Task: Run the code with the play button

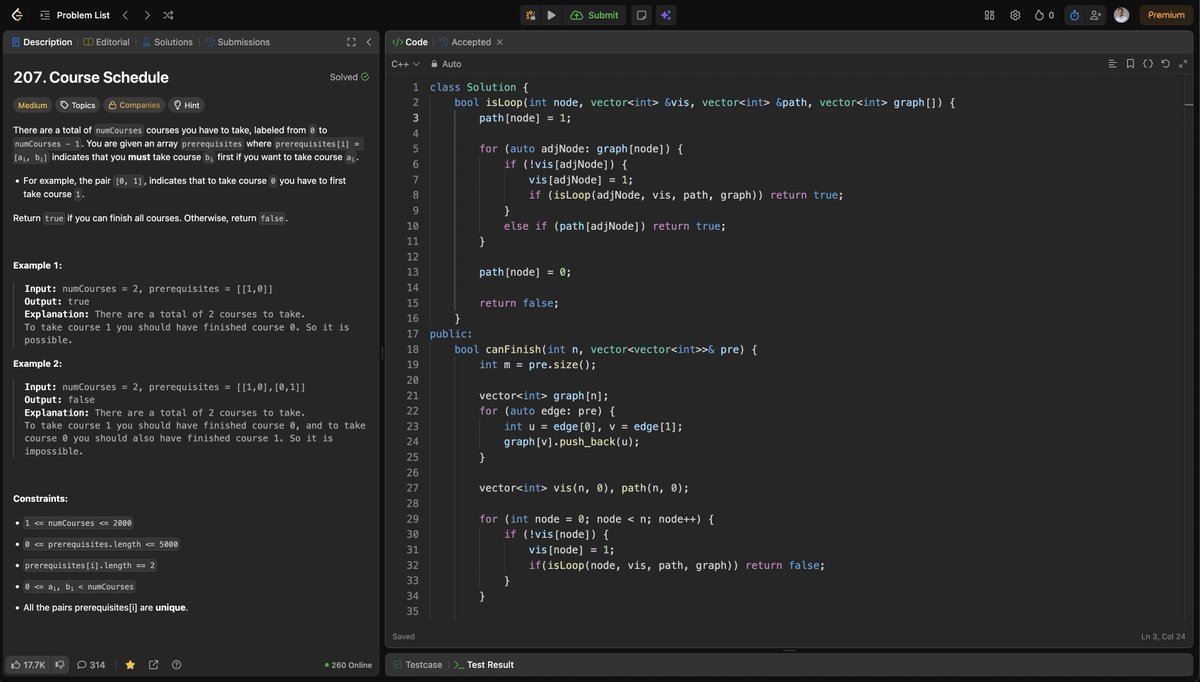Action: (x=552, y=15)
